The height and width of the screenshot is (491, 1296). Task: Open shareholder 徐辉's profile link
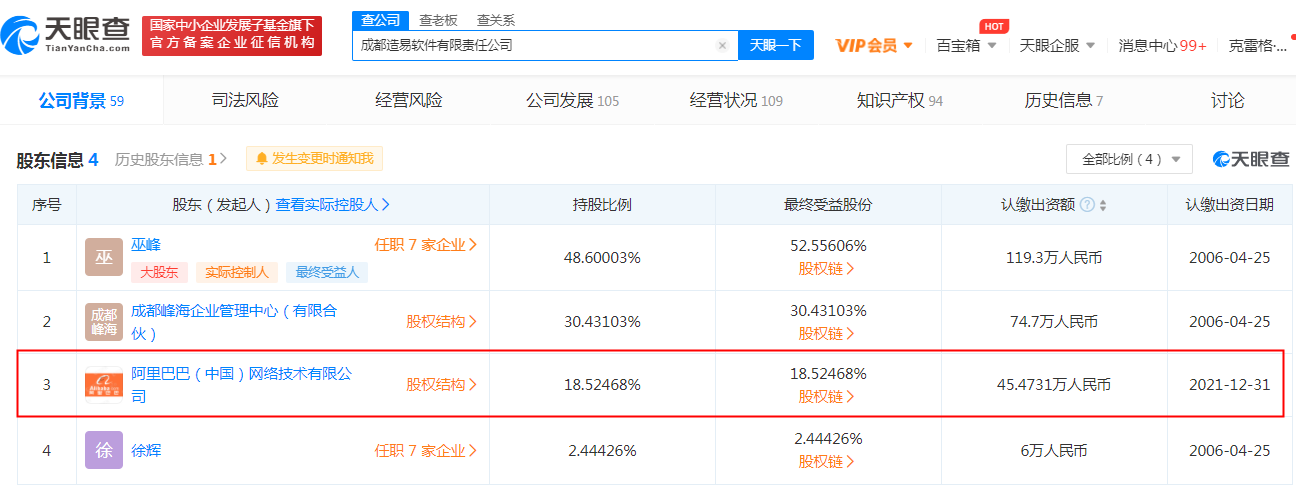[x=146, y=451]
